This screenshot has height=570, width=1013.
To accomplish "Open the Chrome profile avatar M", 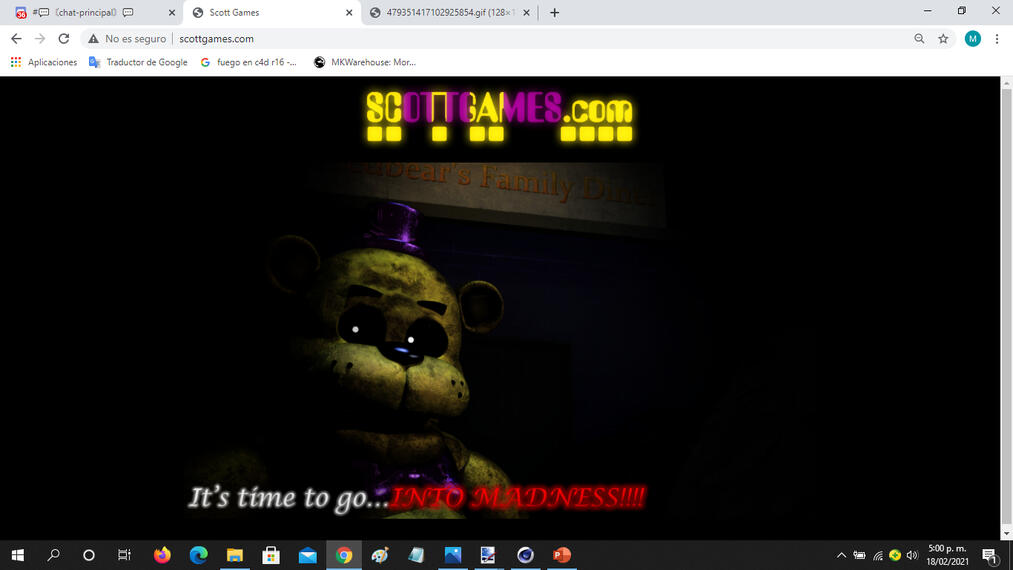I will pyautogui.click(x=972, y=39).
